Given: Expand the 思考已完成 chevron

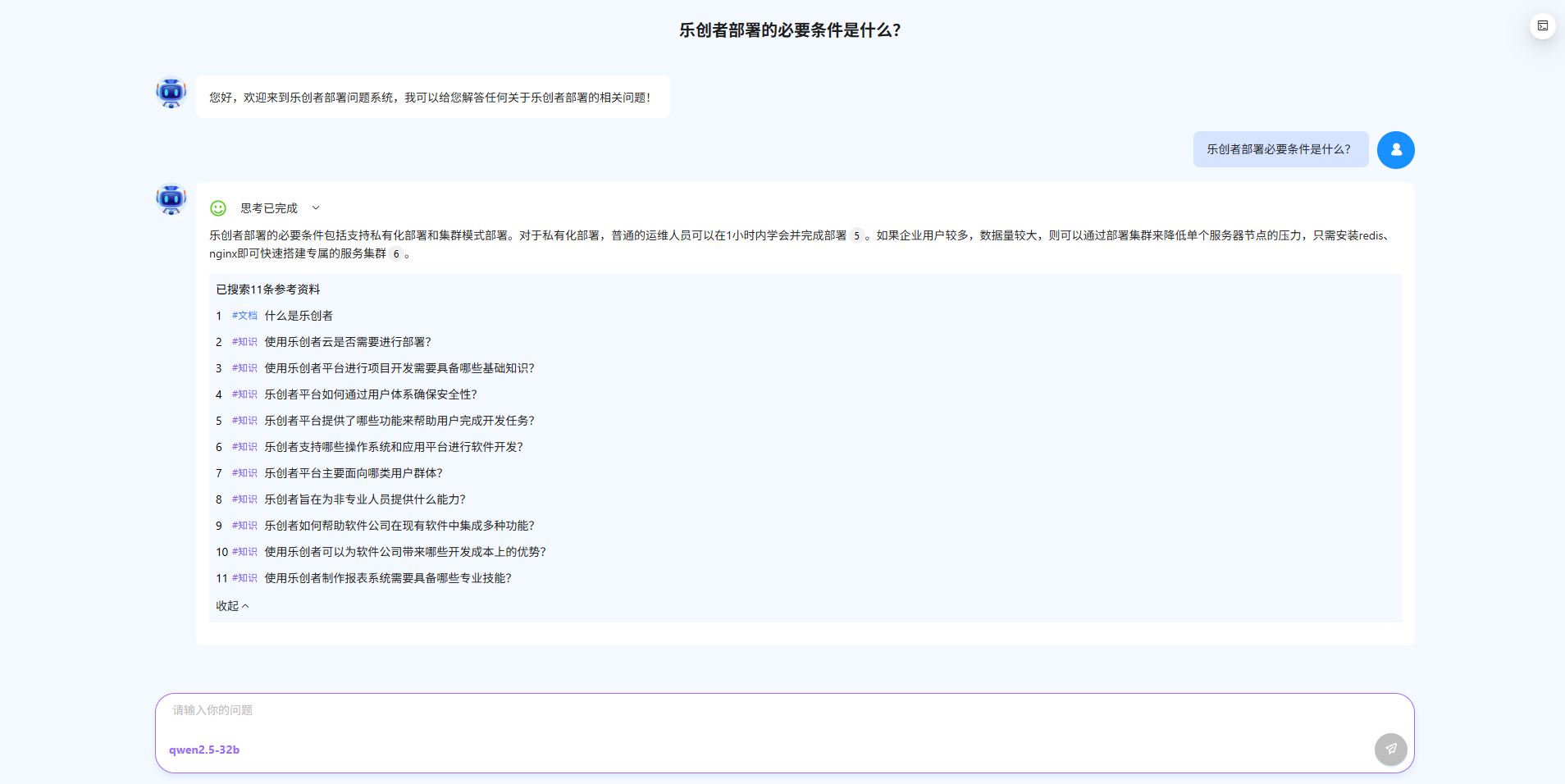Looking at the screenshot, I should (x=316, y=208).
